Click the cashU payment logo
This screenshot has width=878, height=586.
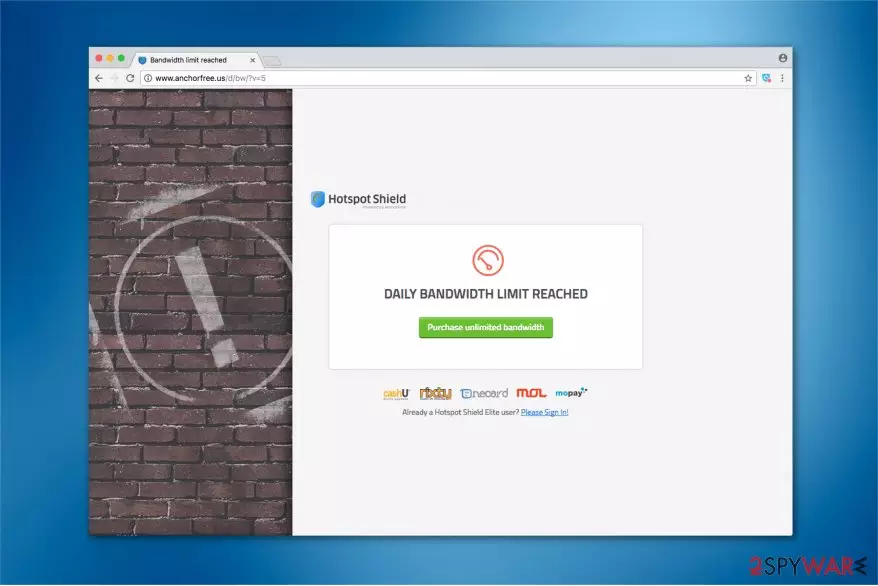pyautogui.click(x=396, y=393)
